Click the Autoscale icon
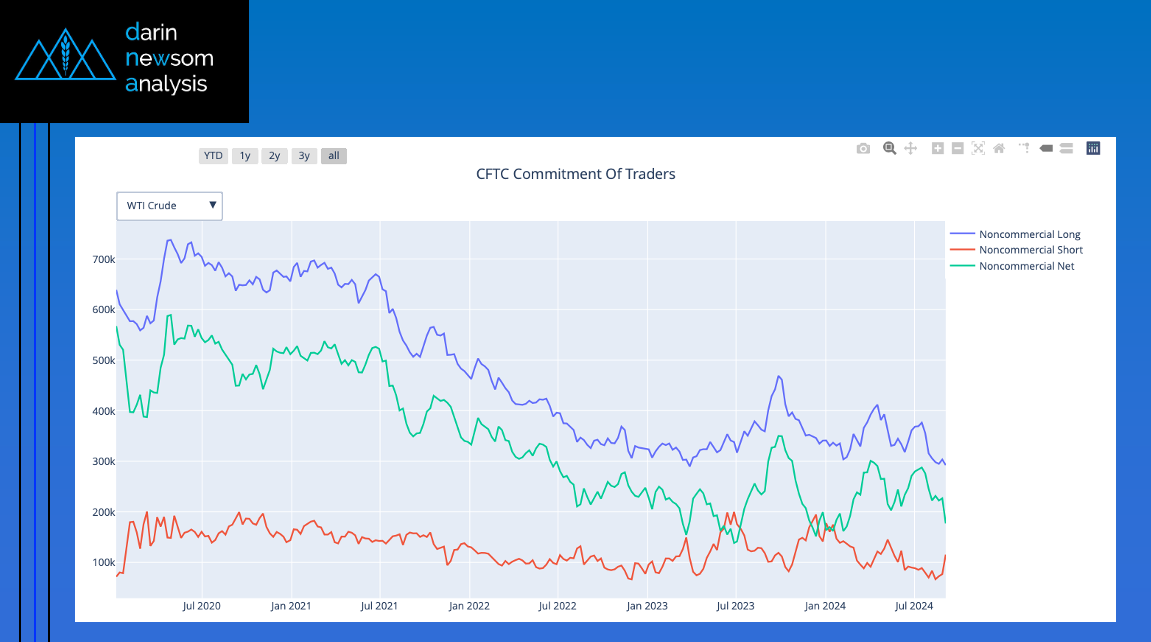Image resolution: width=1151 pixels, height=642 pixels. point(978,148)
